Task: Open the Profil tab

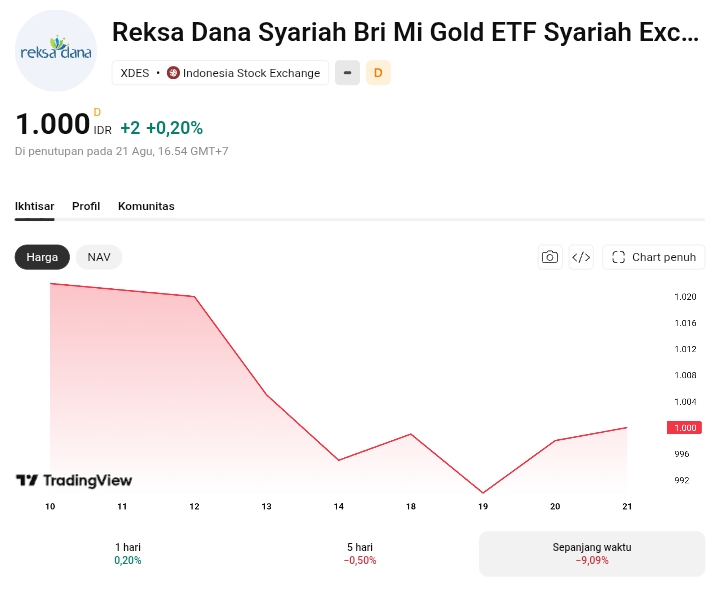Action: coord(86,206)
